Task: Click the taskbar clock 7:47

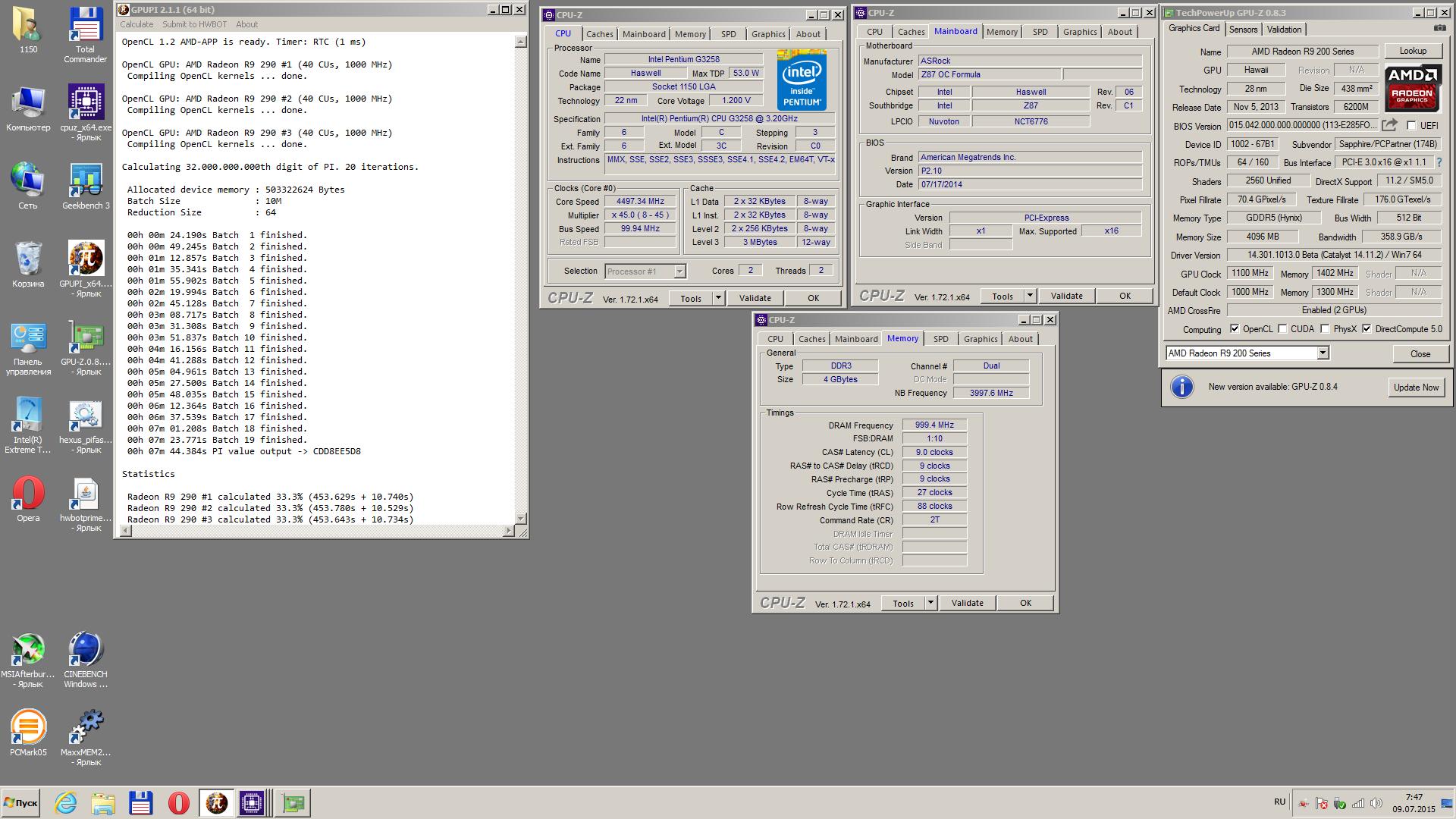Action: (x=1414, y=797)
